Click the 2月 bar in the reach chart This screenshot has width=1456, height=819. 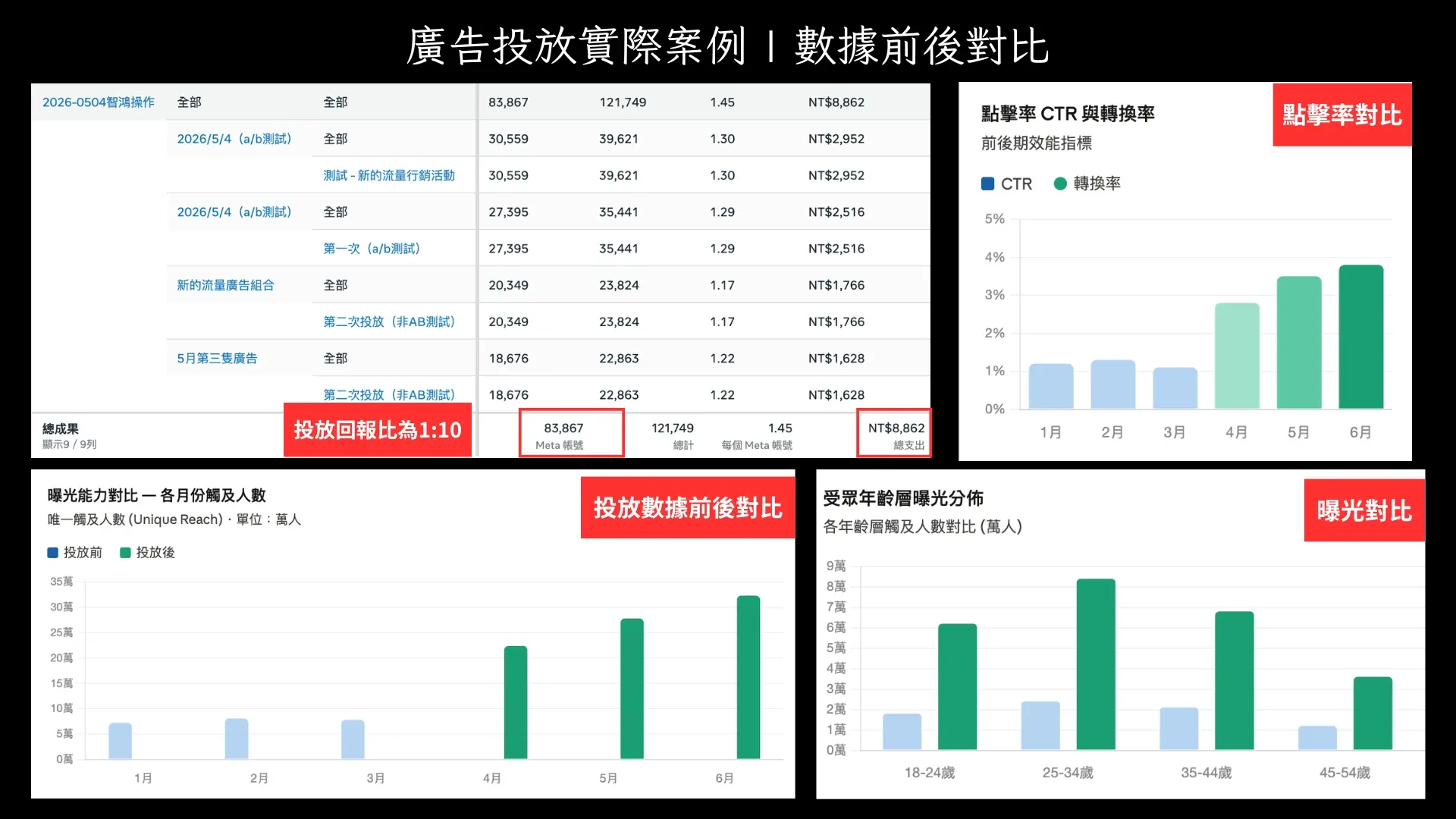(x=237, y=739)
